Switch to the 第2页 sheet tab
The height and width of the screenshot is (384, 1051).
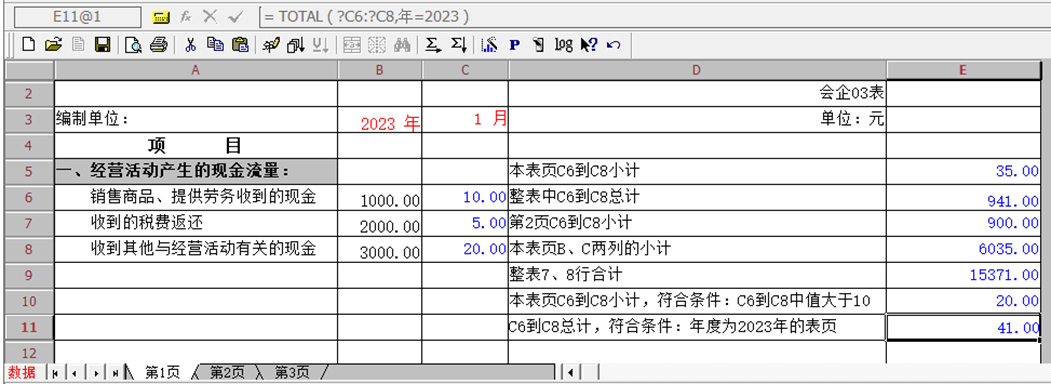pos(227,372)
